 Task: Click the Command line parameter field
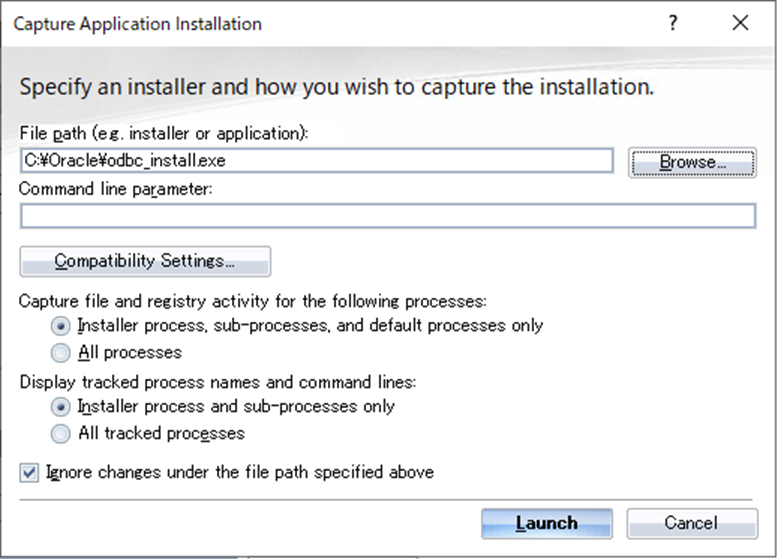click(387, 216)
